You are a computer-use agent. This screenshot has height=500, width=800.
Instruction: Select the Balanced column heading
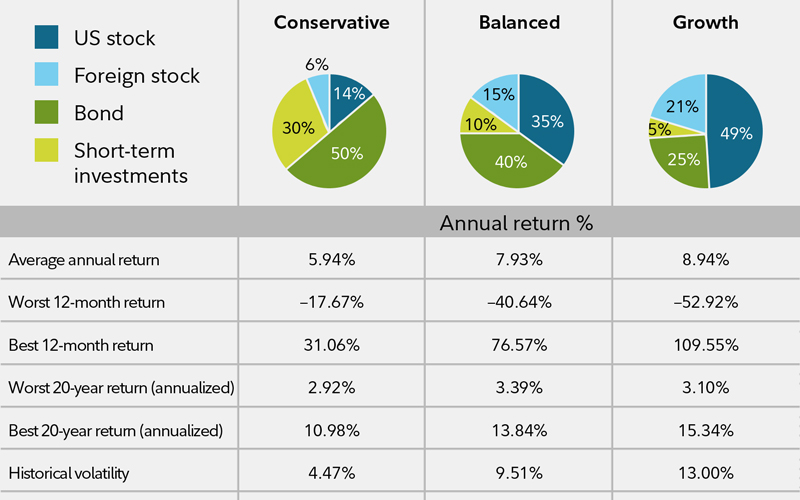519,22
